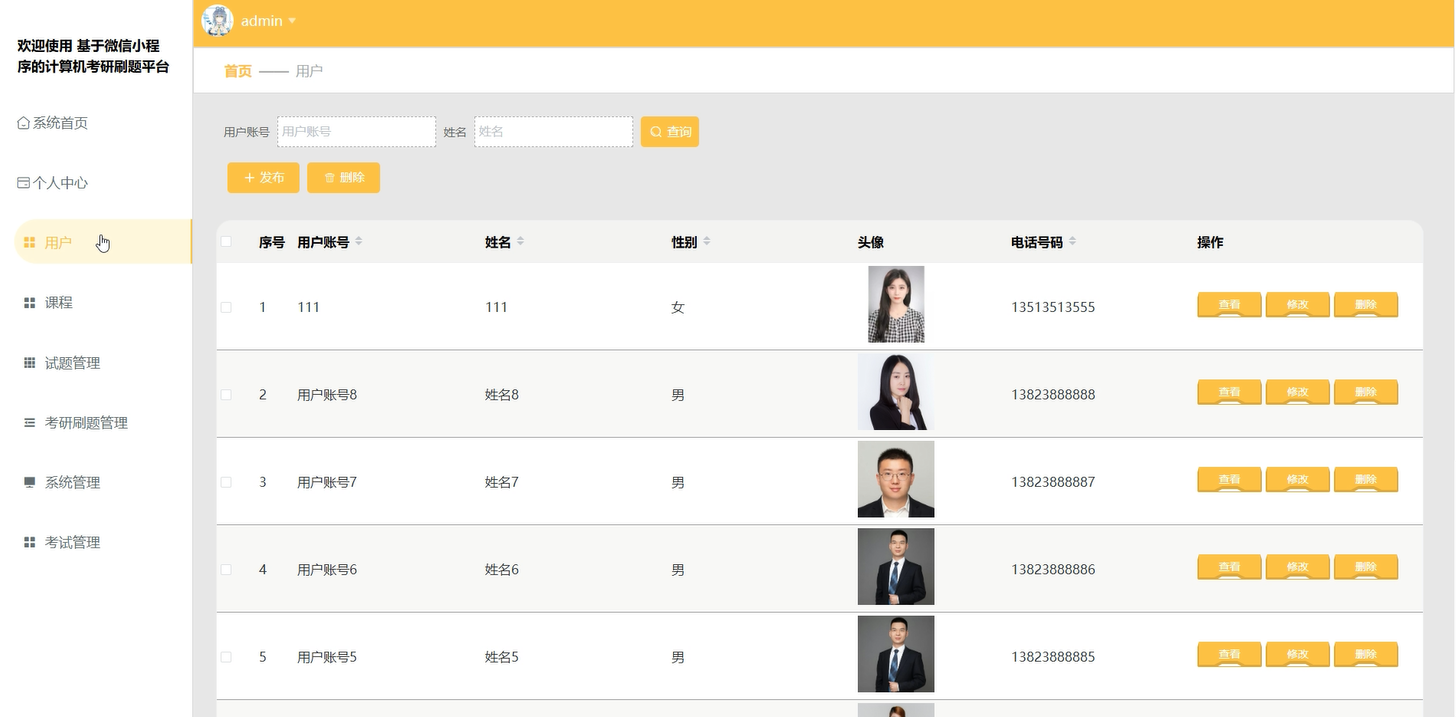Click the 发布 add button
1456x717 pixels.
[264, 177]
